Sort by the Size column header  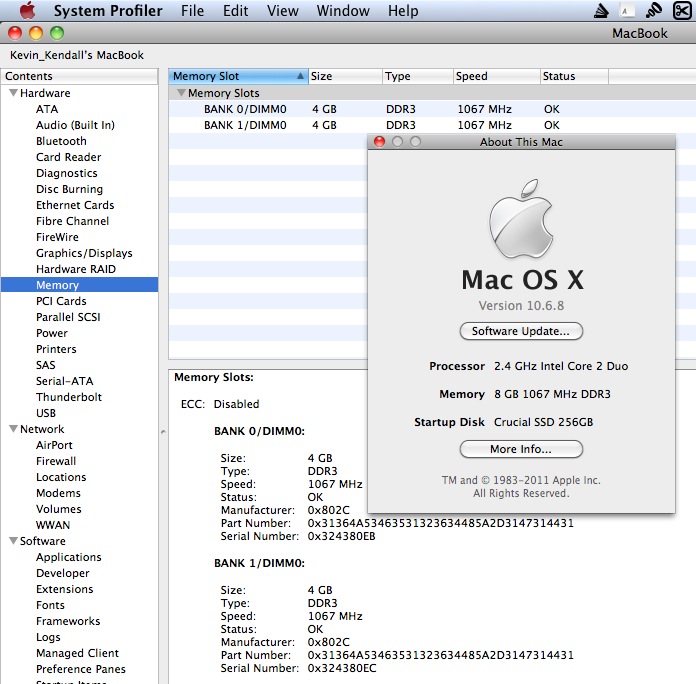click(345, 76)
